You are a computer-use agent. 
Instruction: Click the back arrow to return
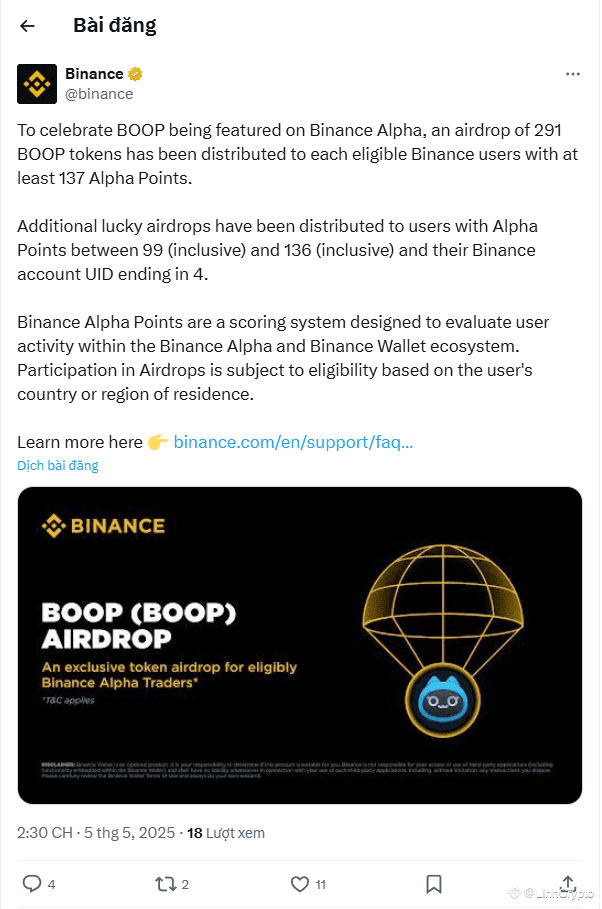tap(27, 25)
